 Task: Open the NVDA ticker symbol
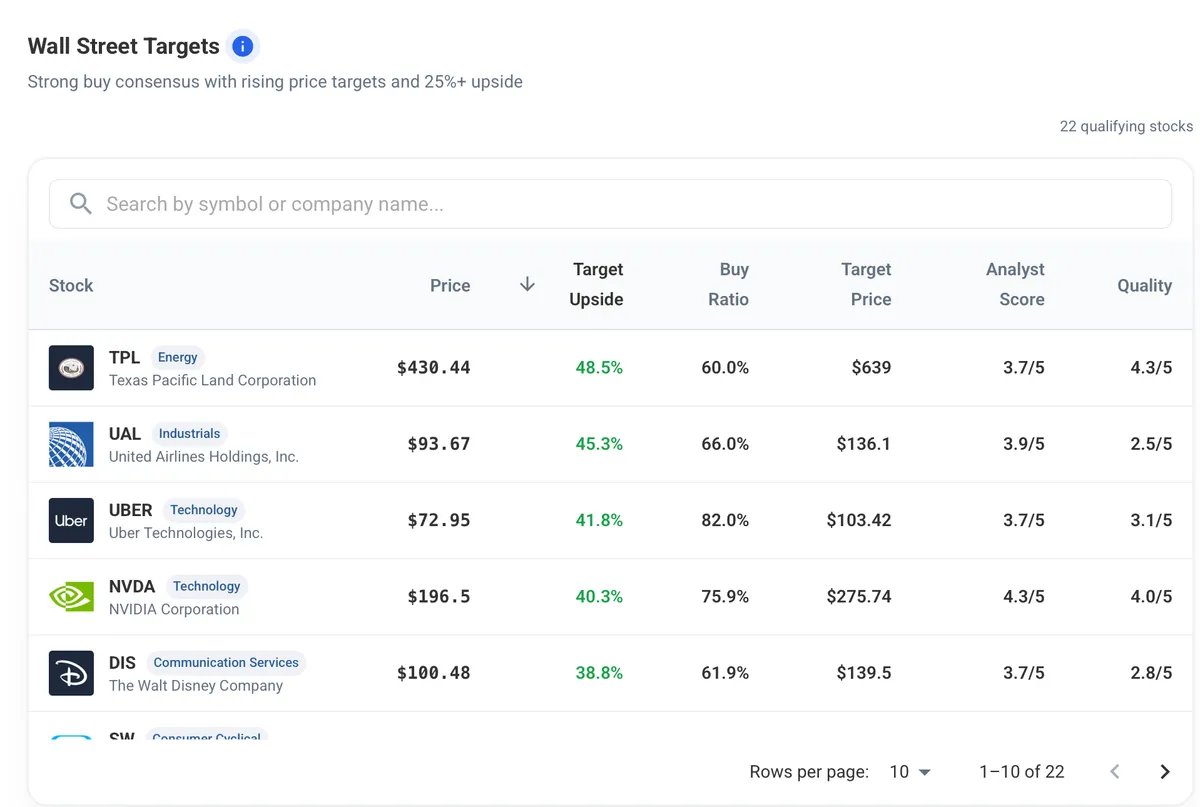(x=132, y=586)
